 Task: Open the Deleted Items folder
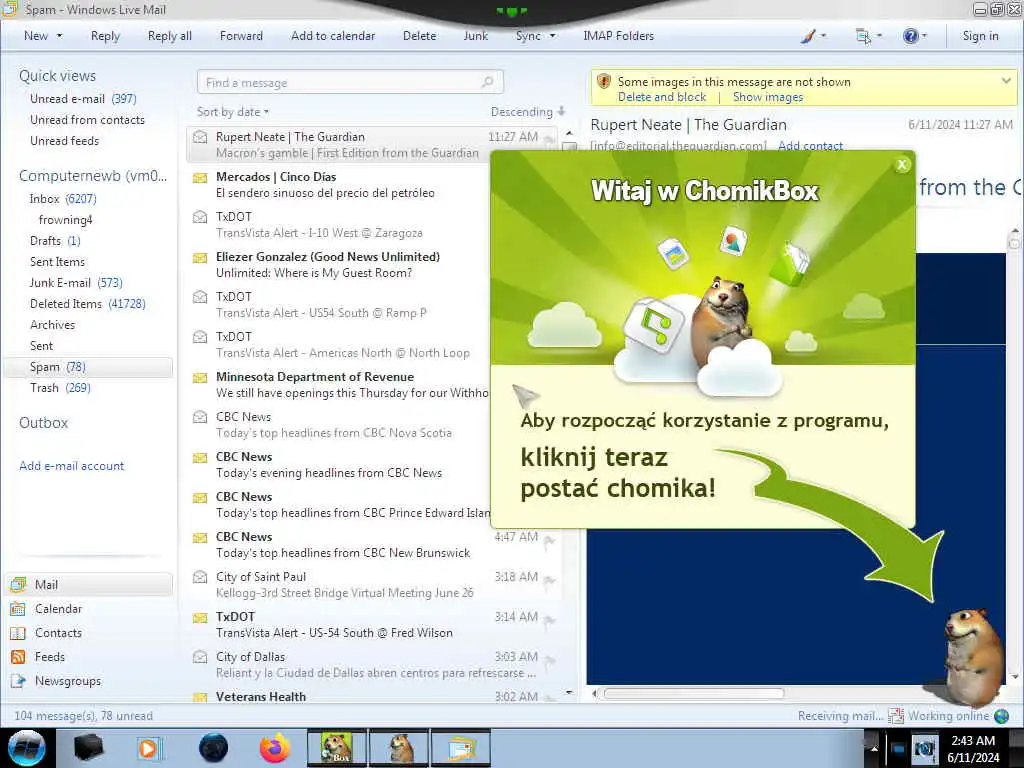coord(88,304)
